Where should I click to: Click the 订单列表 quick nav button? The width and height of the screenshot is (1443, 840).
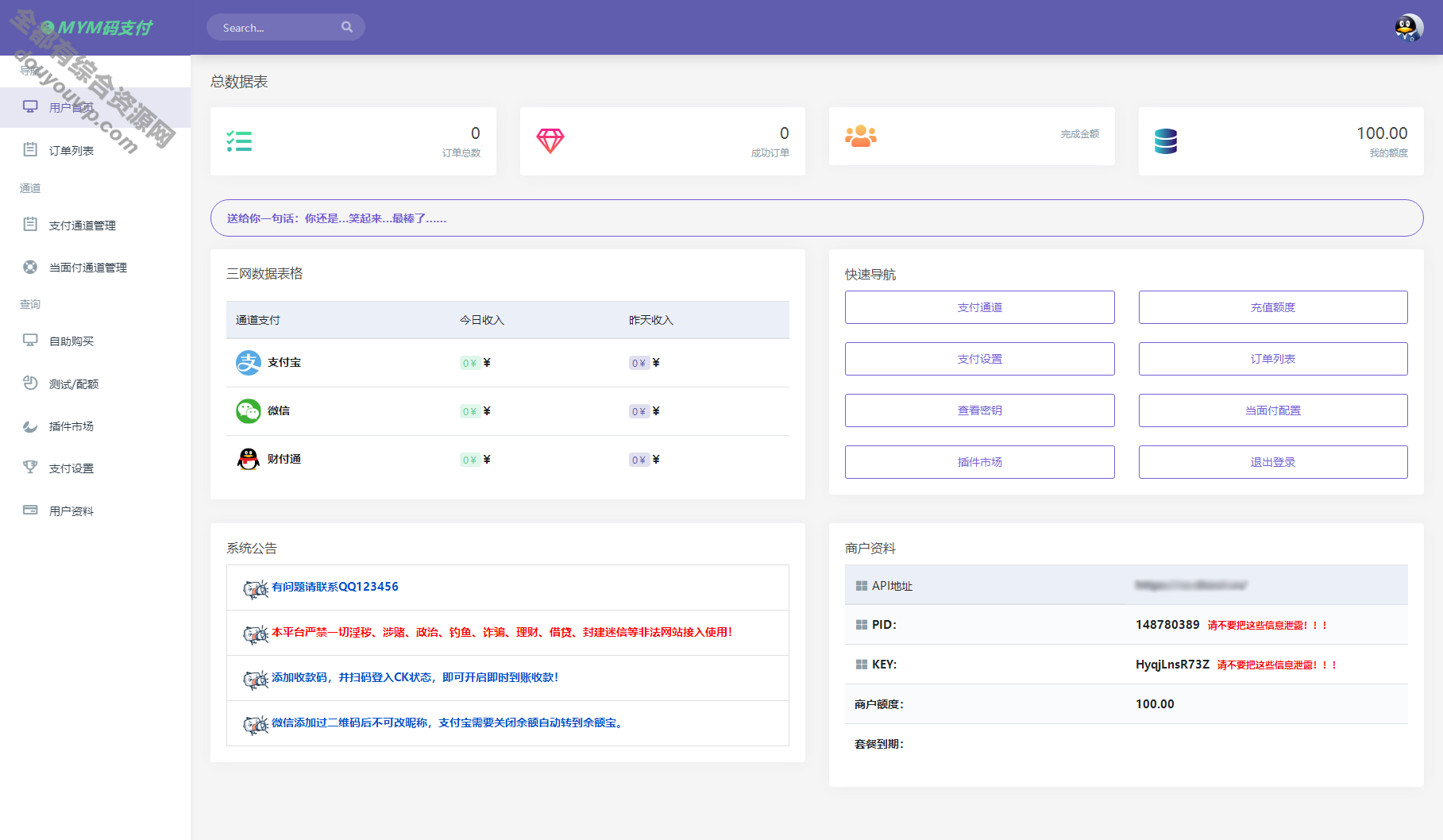pyautogui.click(x=1273, y=359)
